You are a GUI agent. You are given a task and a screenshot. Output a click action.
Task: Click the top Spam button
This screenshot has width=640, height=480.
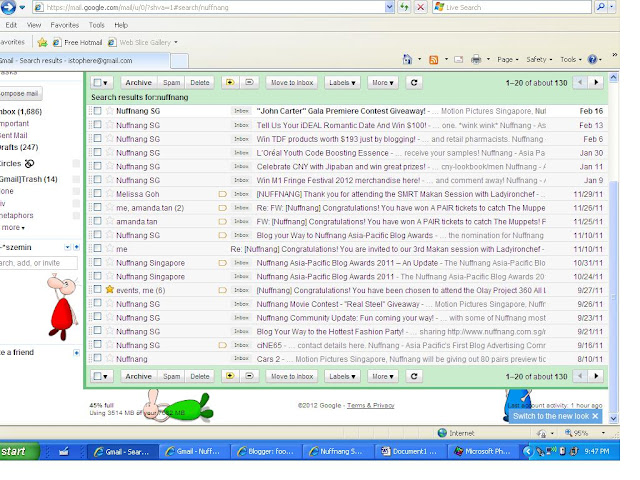[171, 82]
